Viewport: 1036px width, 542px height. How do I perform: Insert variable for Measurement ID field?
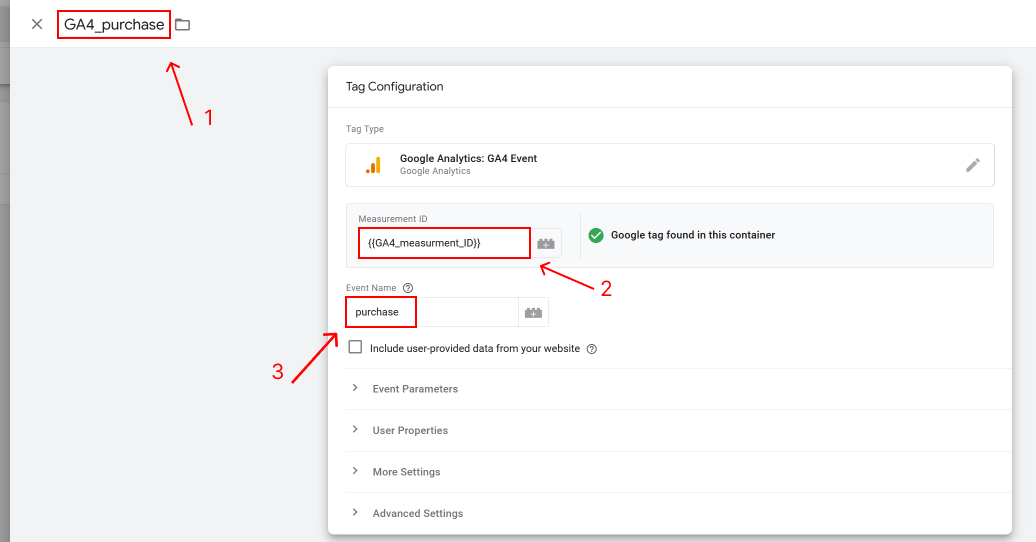click(x=546, y=243)
